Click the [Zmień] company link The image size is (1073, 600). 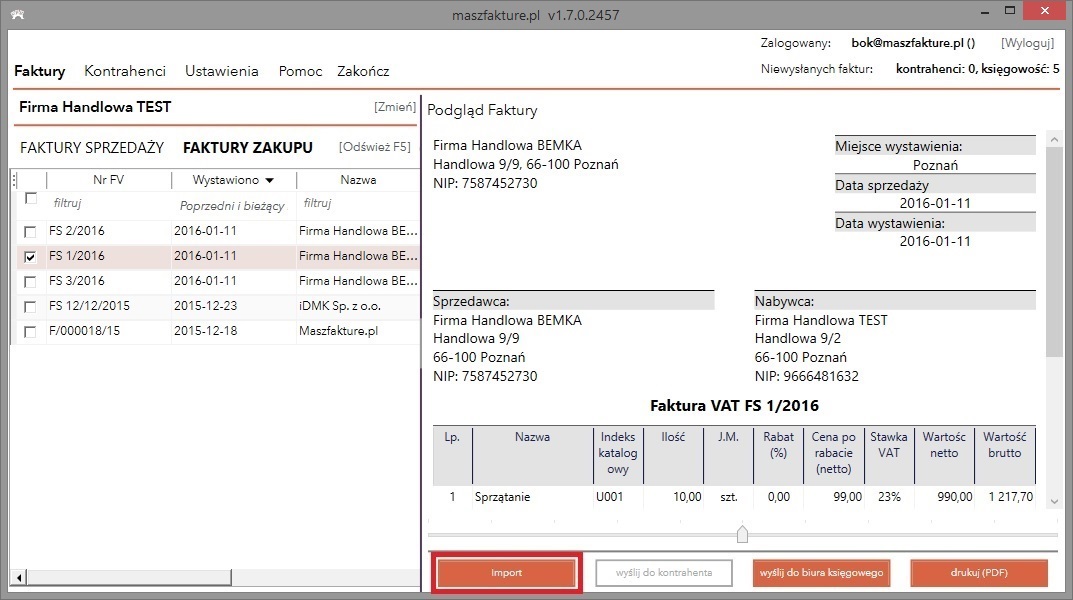click(395, 107)
